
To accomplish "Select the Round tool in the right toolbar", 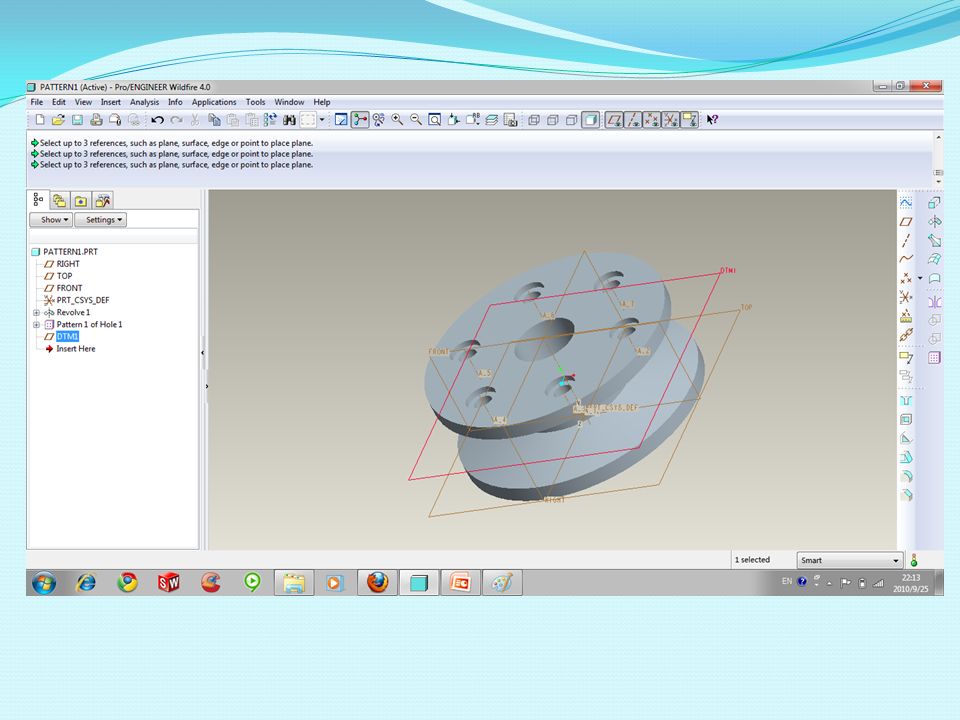I will pos(906,476).
